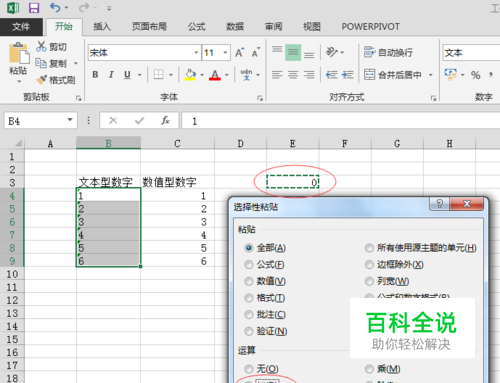Switch to the 插入 Insert tab
Viewport: 500px width, 383px height.
(102, 27)
